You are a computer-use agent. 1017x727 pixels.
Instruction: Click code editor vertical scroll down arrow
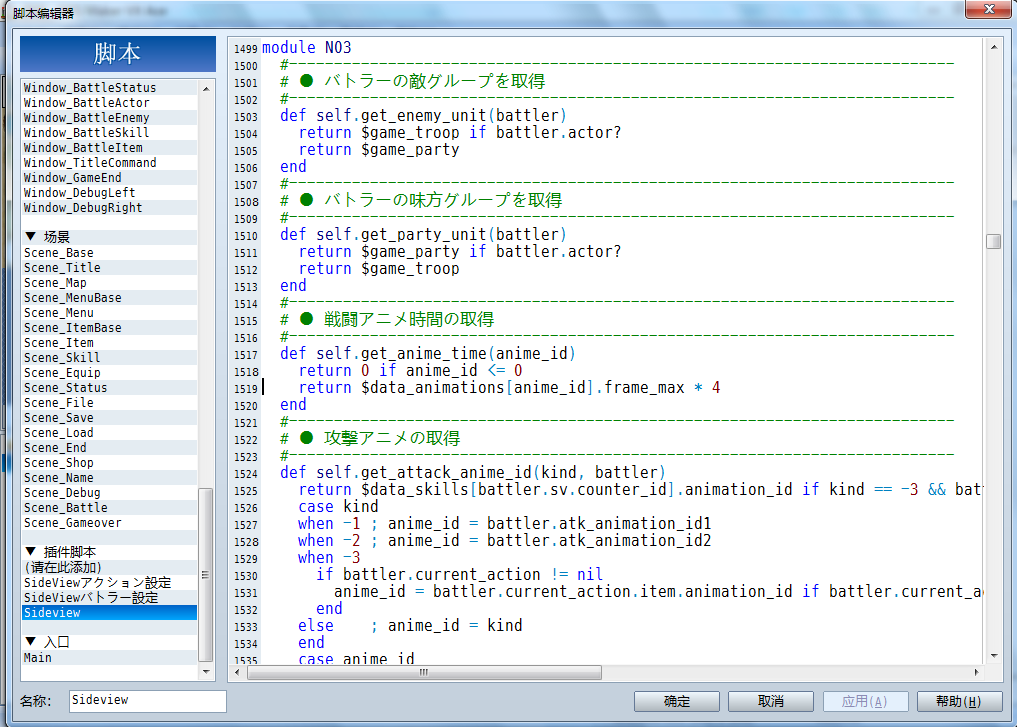pos(994,656)
